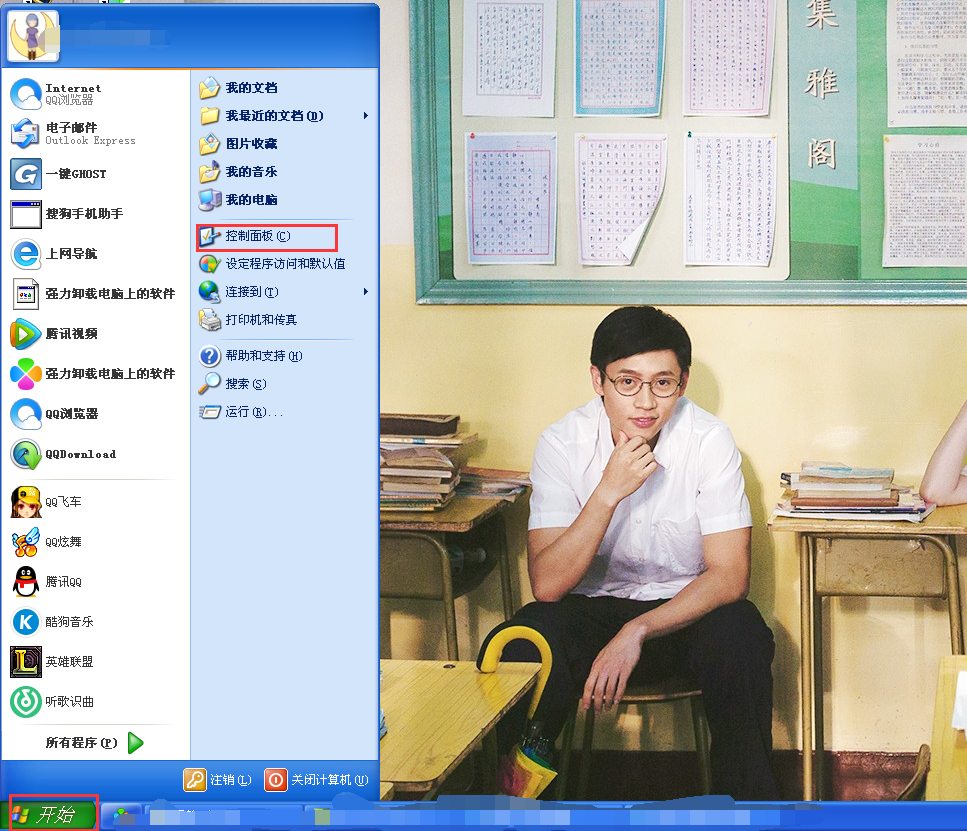The height and width of the screenshot is (831, 967).
Task: Click the 关闭计算机 shutdown button
Action: [x=316, y=780]
